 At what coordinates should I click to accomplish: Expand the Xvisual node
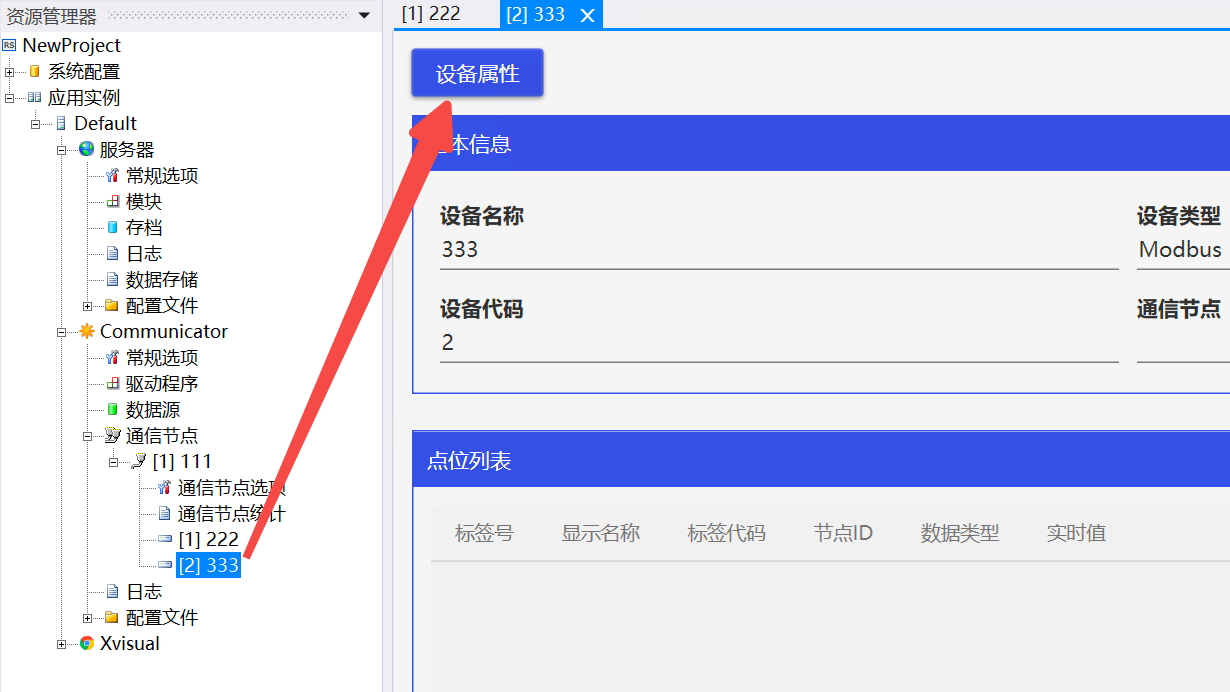pos(62,644)
